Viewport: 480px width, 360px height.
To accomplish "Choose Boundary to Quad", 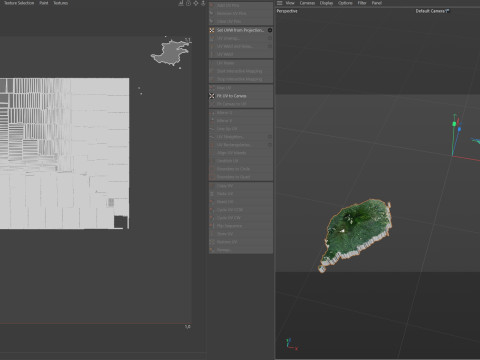I will tap(241, 177).
